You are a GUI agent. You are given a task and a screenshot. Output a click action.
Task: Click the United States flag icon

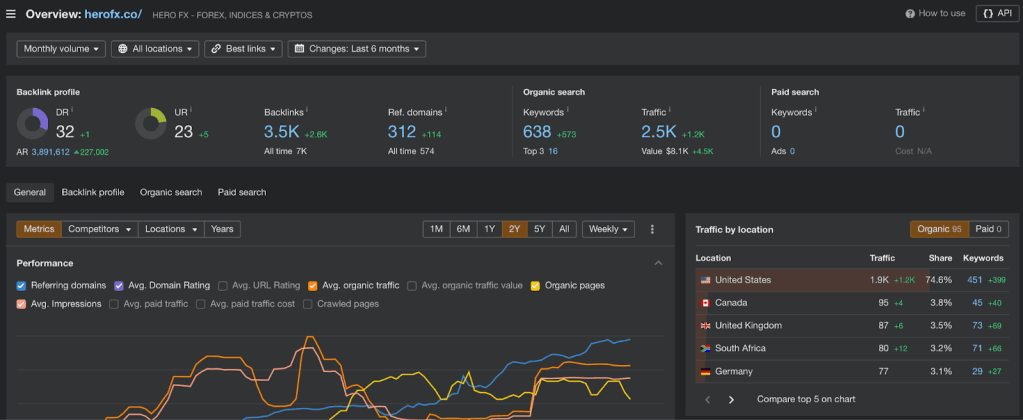(x=705, y=280)
